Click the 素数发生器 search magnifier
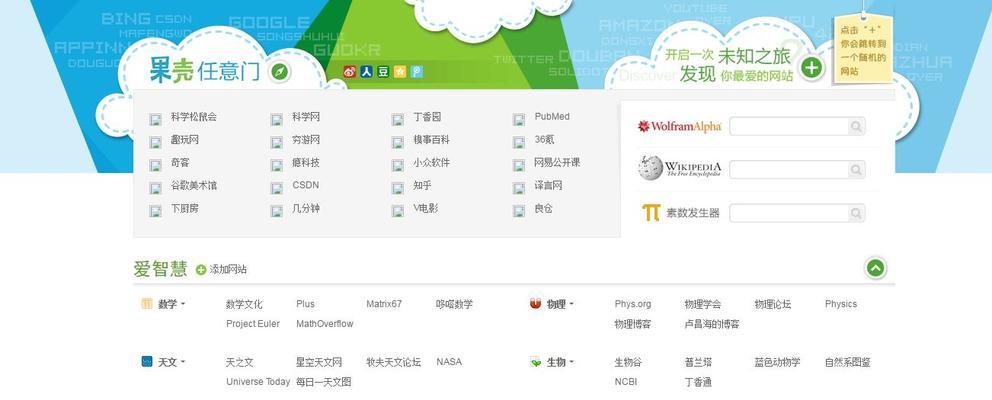The height and width of the screenshot is (400, 992). (x=856, y=213)
